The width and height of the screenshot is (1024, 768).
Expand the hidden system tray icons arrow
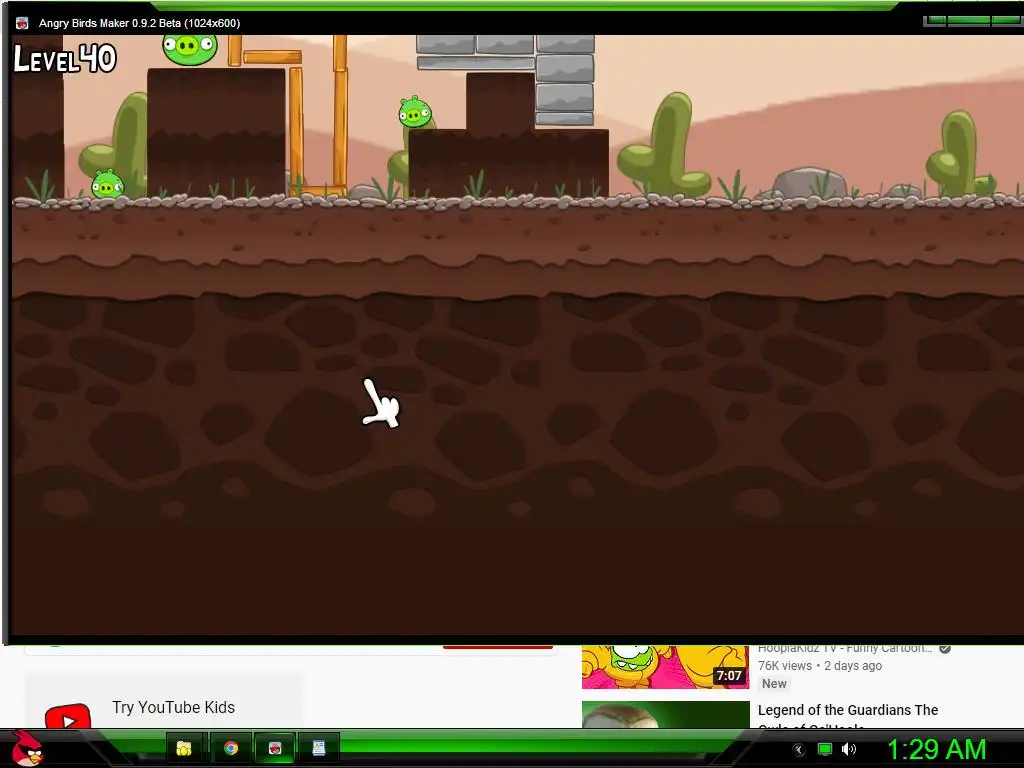click(799, 749)
